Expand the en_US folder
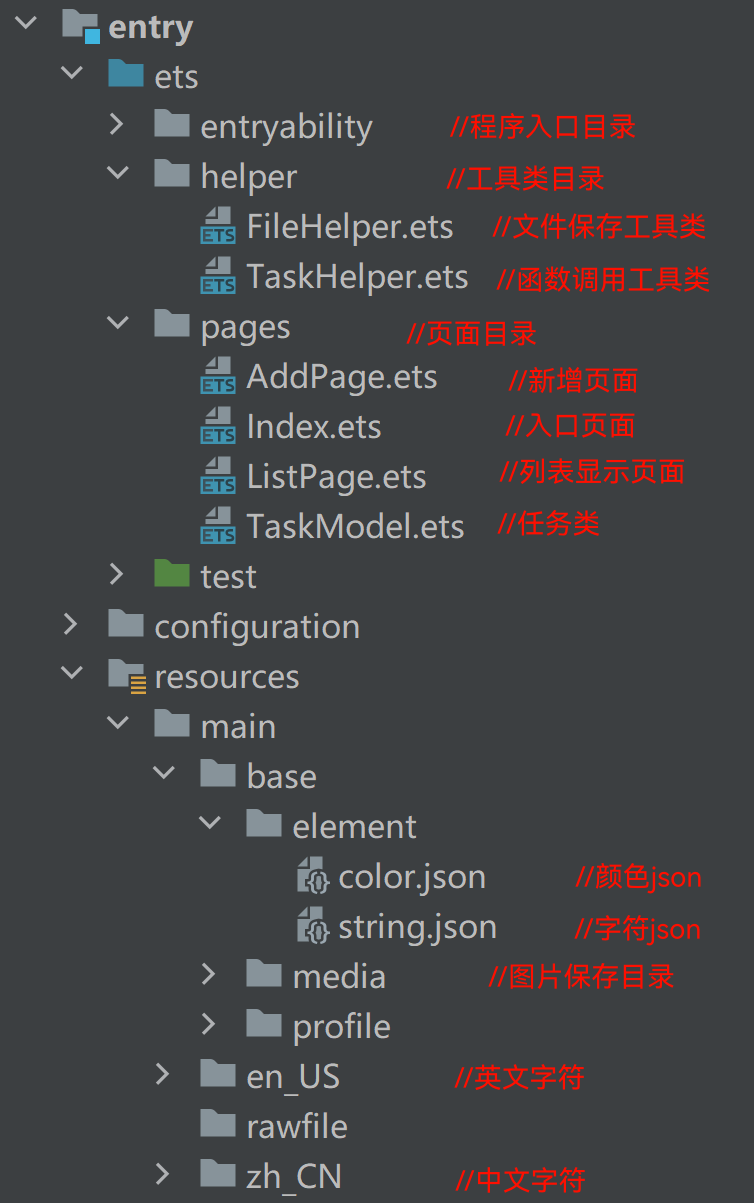The image size is (754, 1203). click(163, 1075)
